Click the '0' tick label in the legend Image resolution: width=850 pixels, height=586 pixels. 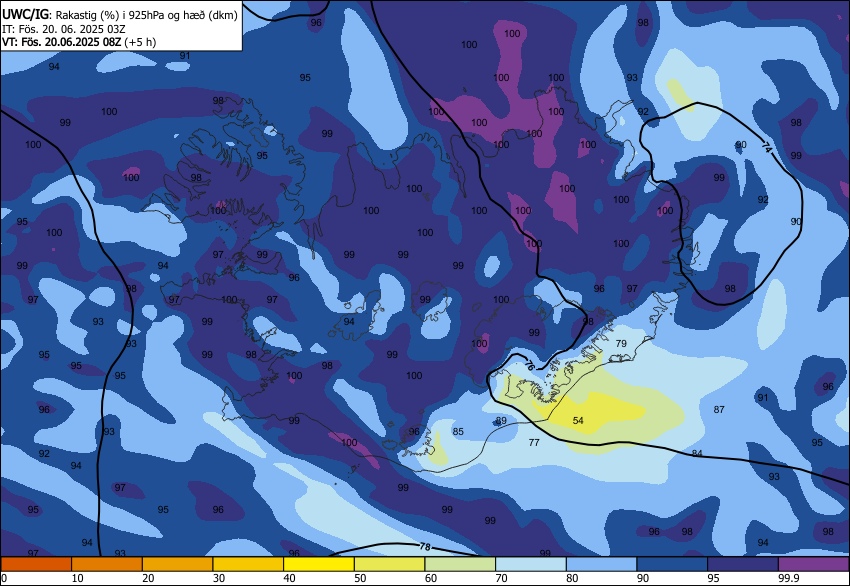coord(4,578)
